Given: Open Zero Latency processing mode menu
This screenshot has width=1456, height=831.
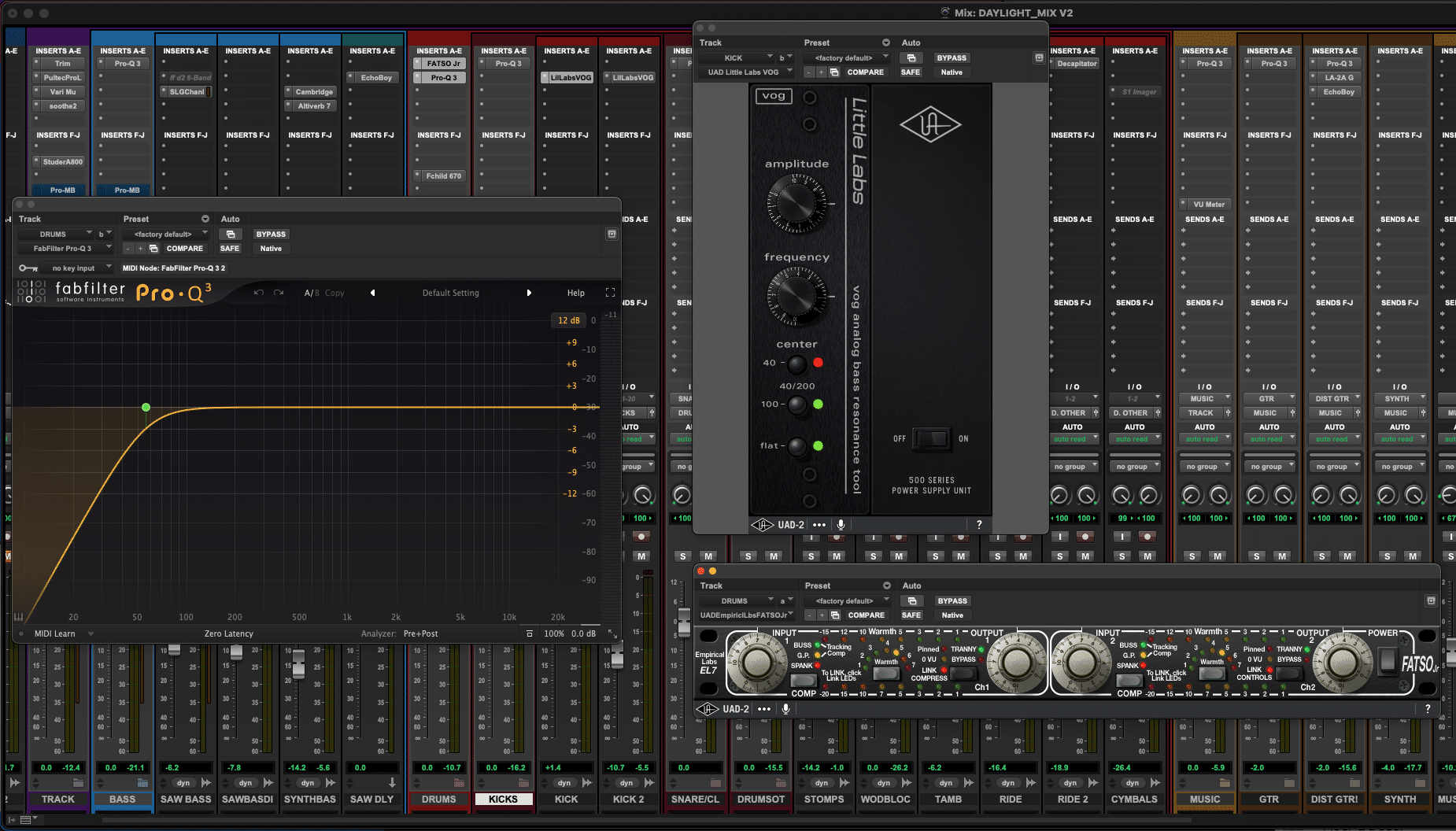Looking at the screenshot, I should [229, 633].
